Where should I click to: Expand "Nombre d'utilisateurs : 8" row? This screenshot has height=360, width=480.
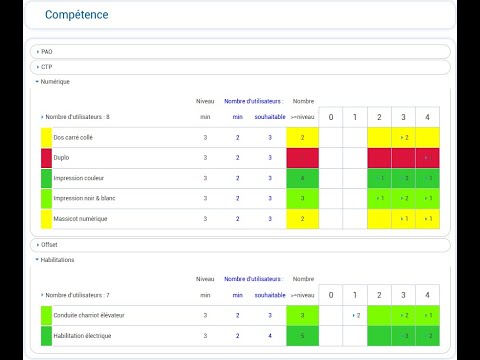coord(75,117)
